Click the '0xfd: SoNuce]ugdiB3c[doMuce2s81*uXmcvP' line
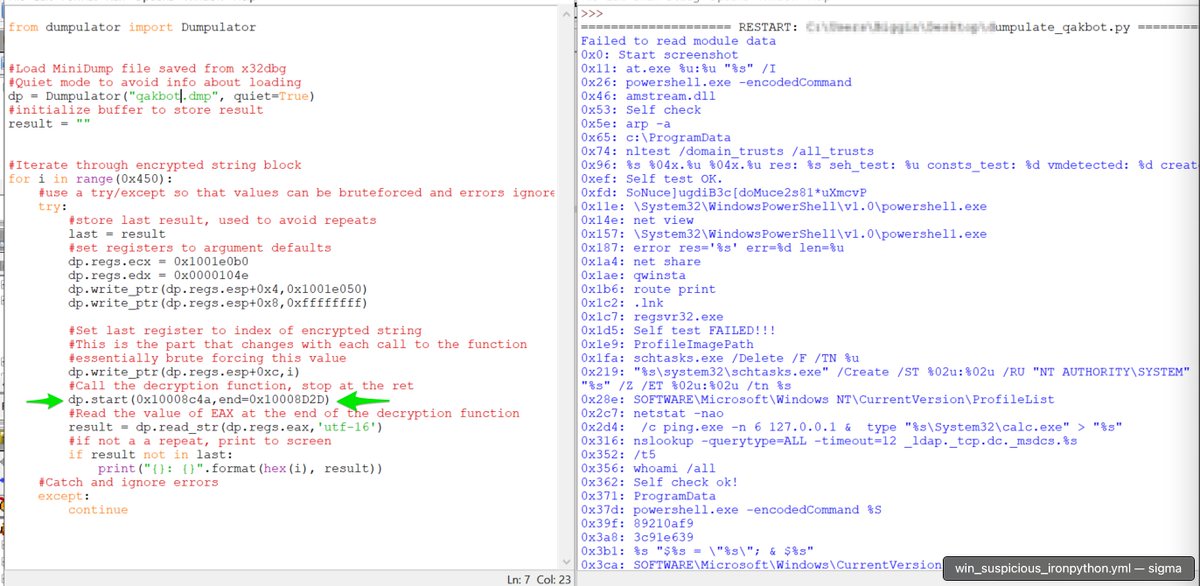The image size is (1200, 586). point(724,192)
